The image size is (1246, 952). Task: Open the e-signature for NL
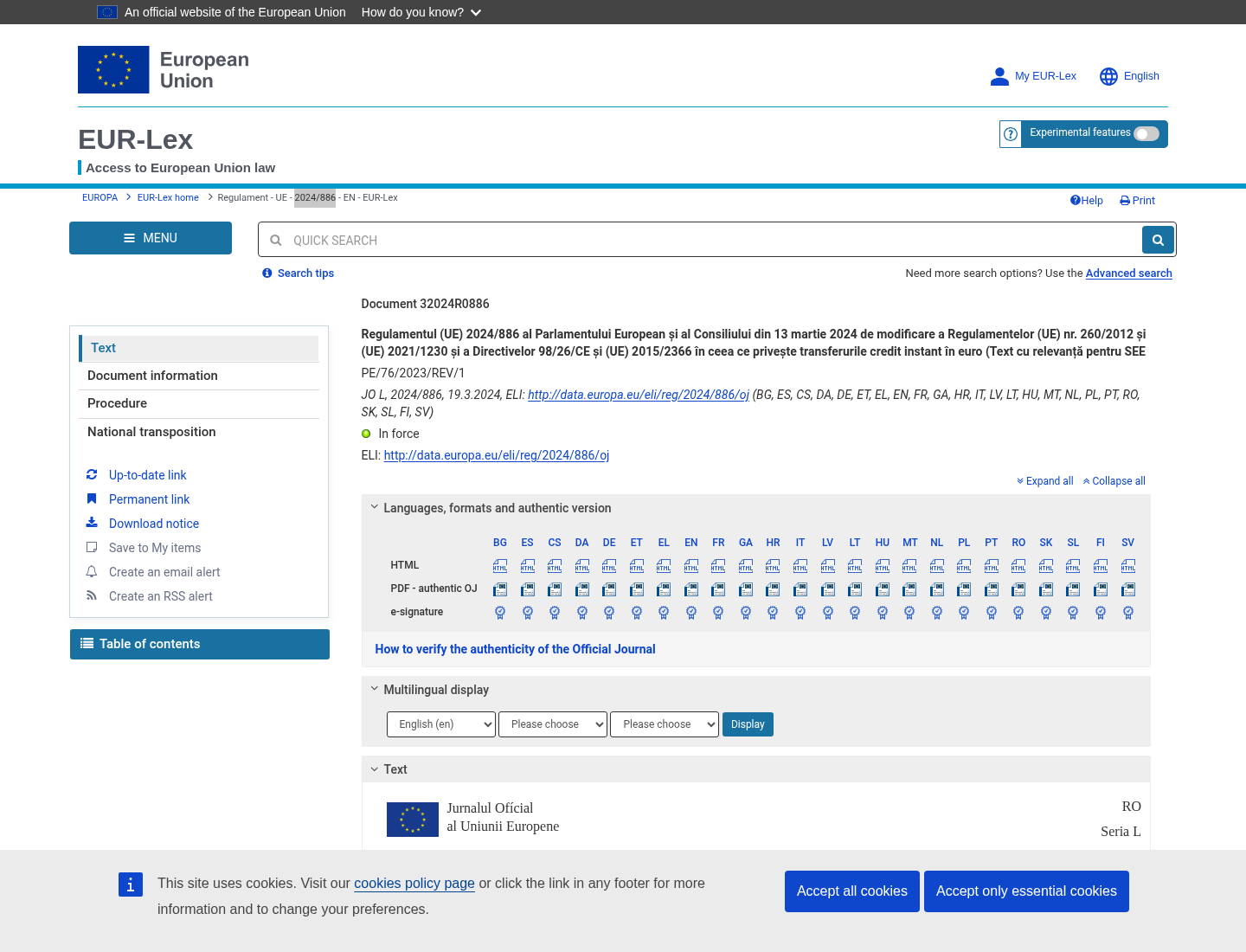937,613
